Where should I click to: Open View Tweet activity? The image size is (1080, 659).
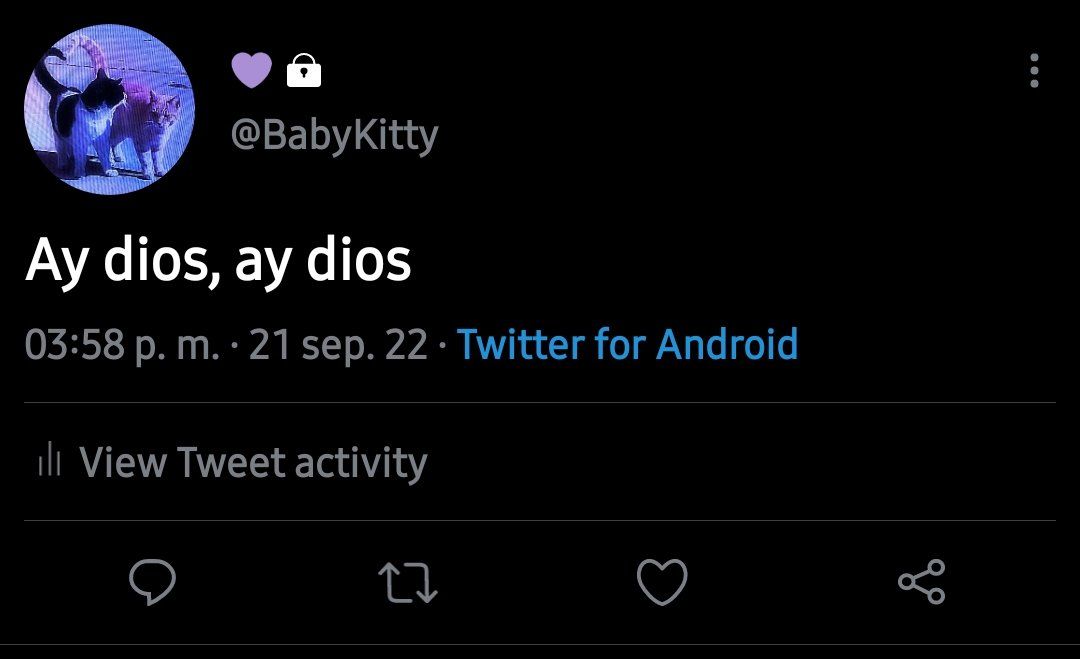233,461
